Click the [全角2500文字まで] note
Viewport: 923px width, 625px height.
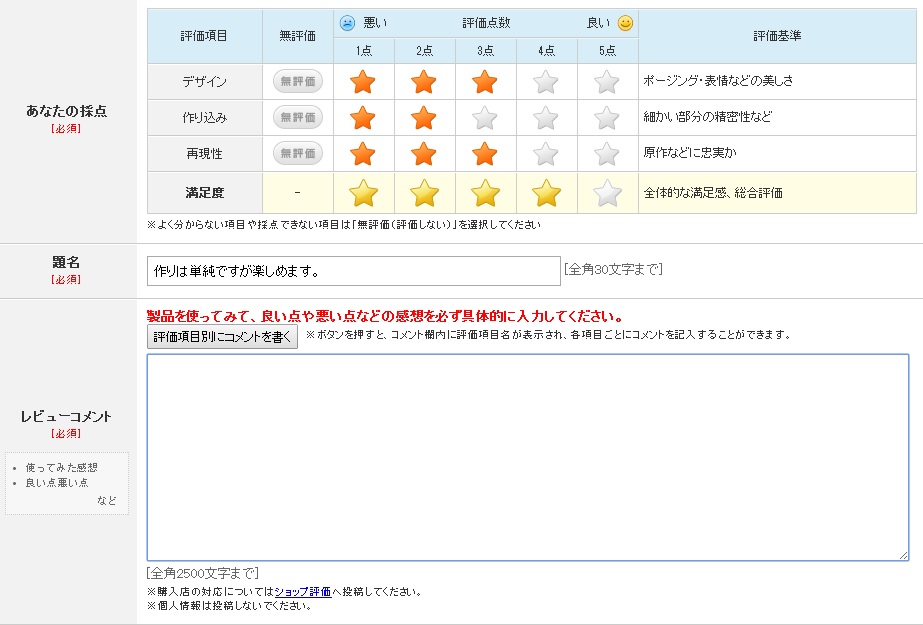click(x=202, y=573)
